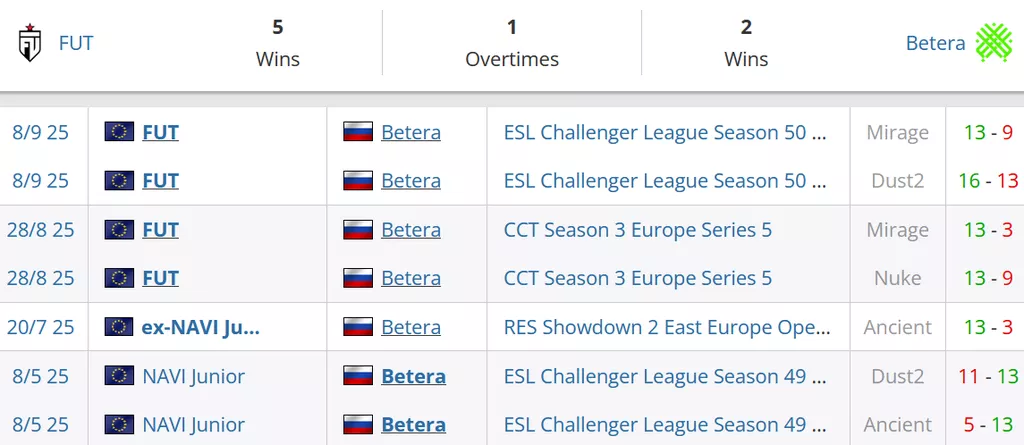The height and width of the screenshot is (445, 1024).
Task: Click Russian flag in 28/8 Nuke row
Action: (x=358, y=278)
